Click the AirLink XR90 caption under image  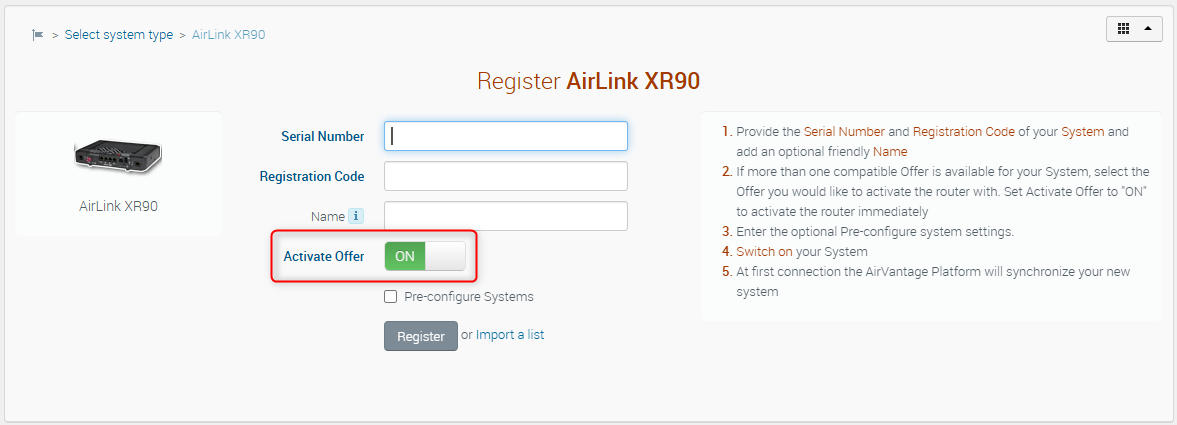click(118, 207)
